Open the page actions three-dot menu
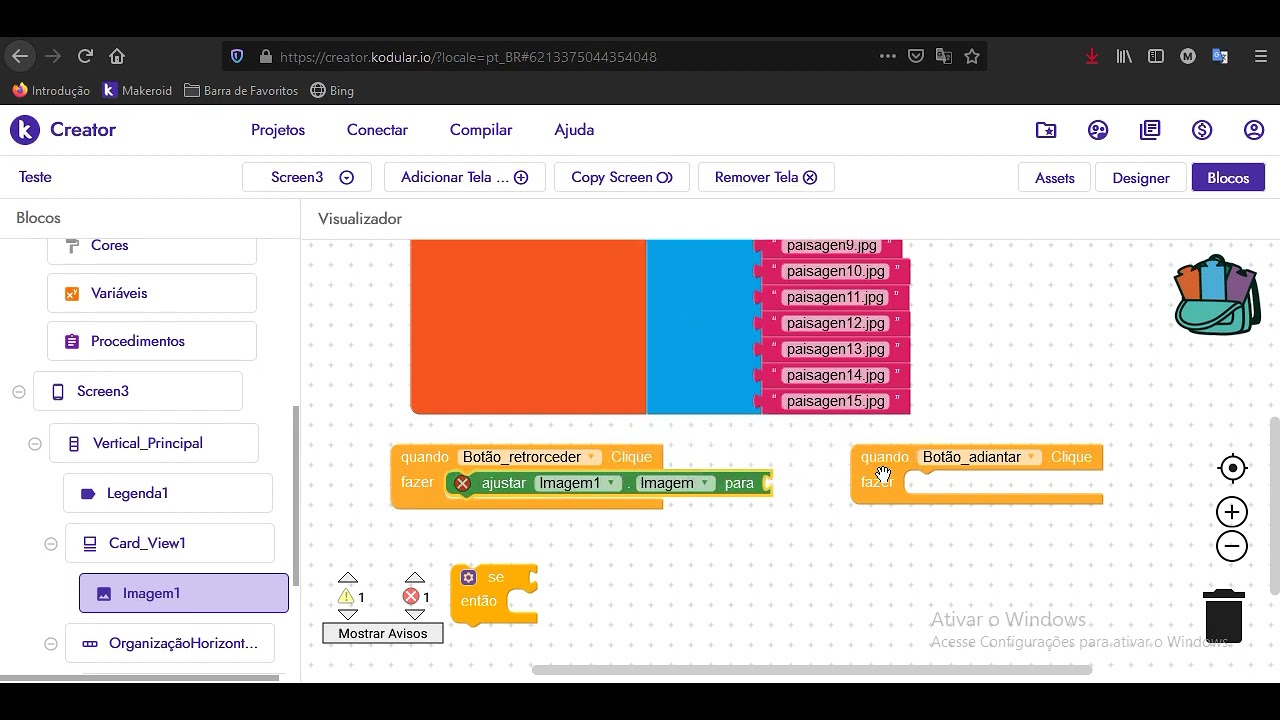Viewport: 1280px width, 720px height. click(887, 57)
